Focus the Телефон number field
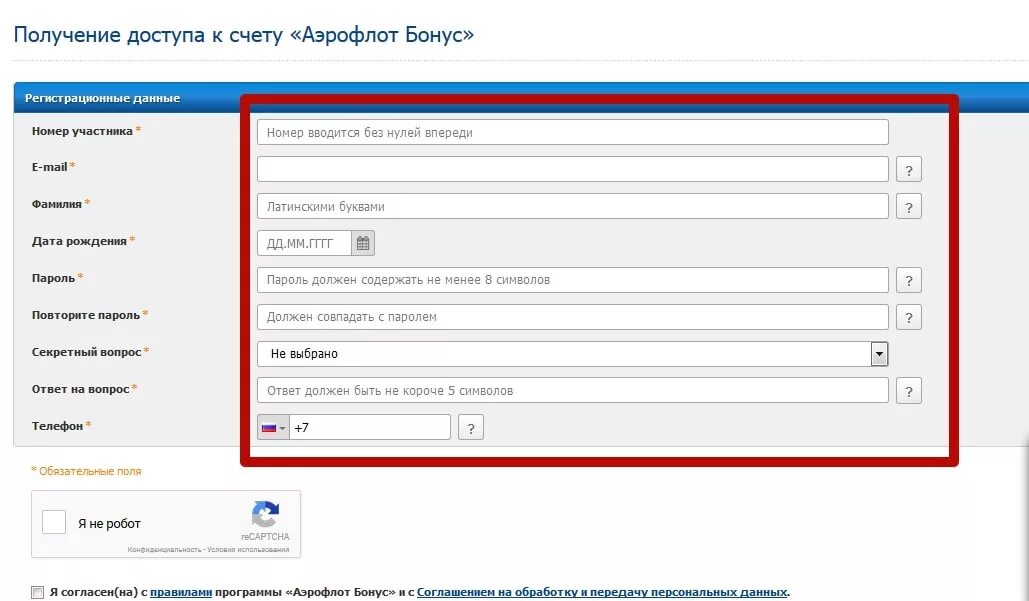This screenshot has width=1029, height=601. [x=369, y=428]
